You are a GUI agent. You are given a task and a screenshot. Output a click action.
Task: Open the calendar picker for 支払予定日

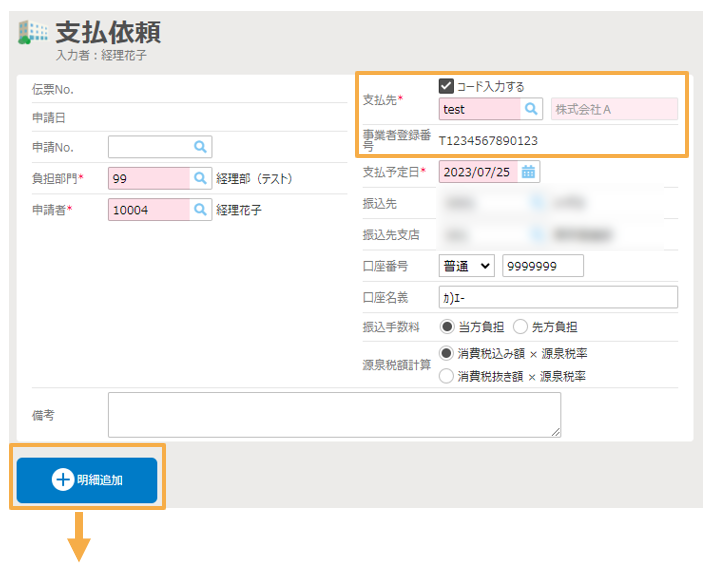pos(529,172)
